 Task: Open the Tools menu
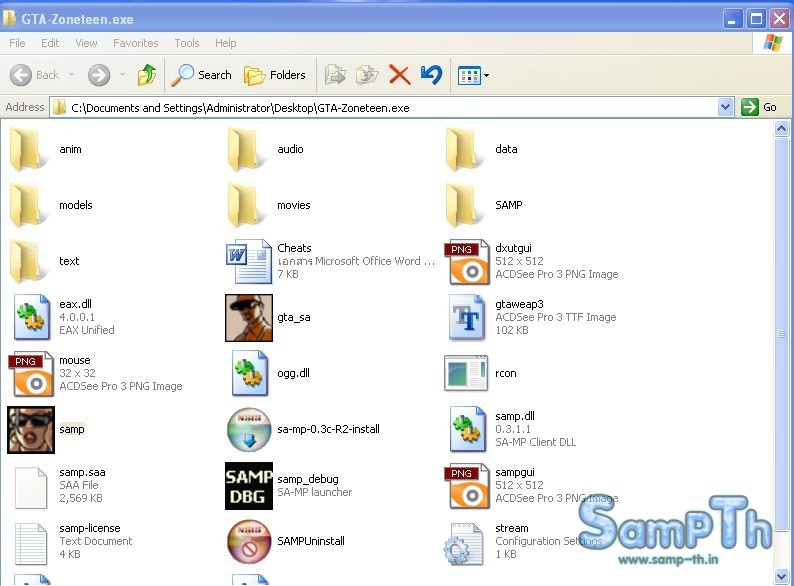click(187, 43)
